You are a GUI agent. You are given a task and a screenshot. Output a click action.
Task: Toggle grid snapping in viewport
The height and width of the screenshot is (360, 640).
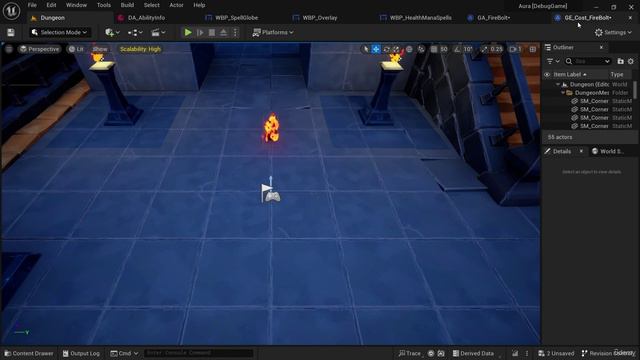pos(434,49)
